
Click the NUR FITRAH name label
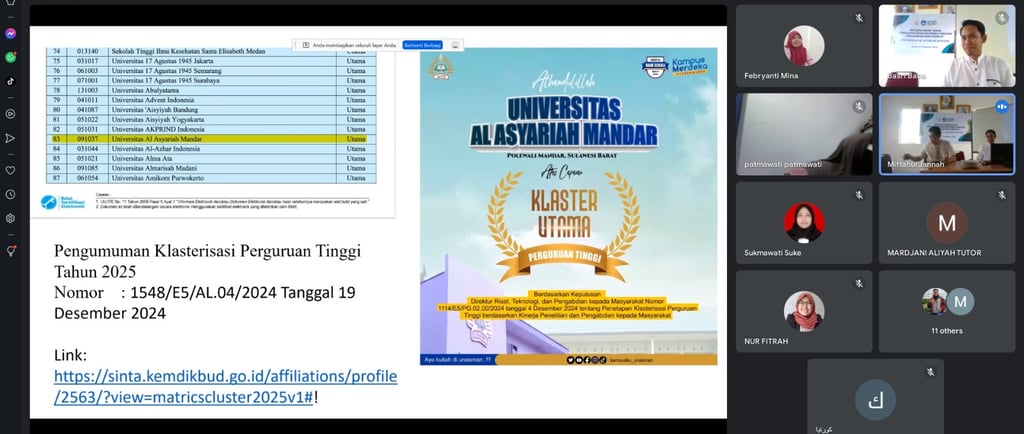764,341
